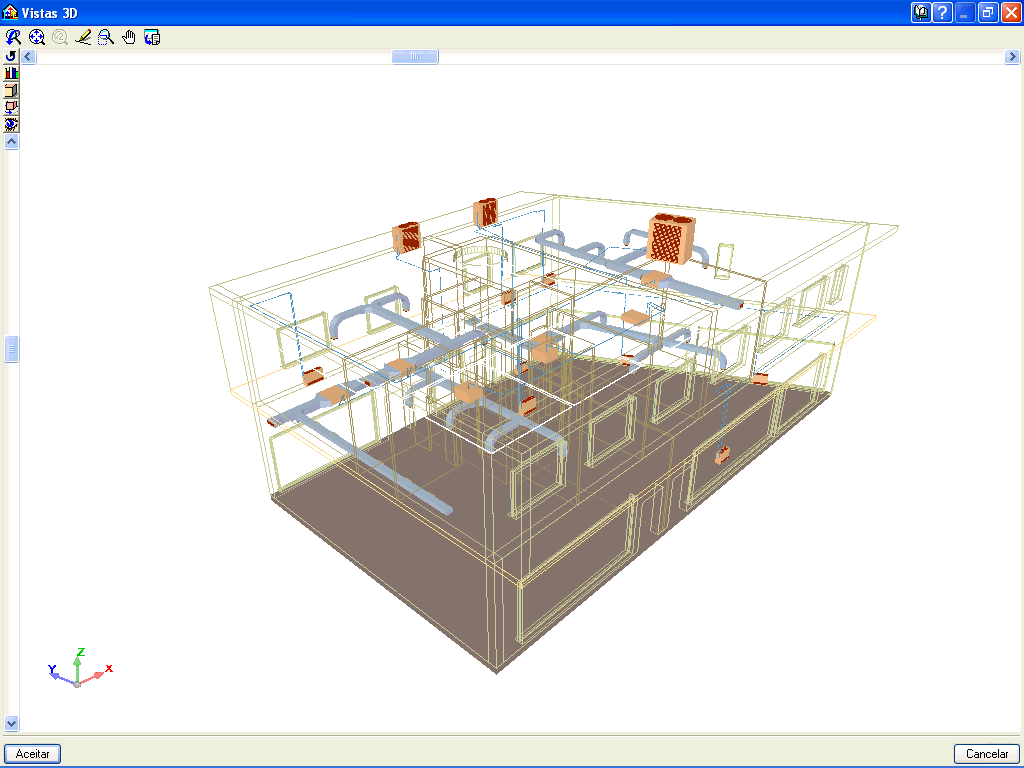
Task: Click the pink cube with arrows icon
Action: tap(11, 107)
